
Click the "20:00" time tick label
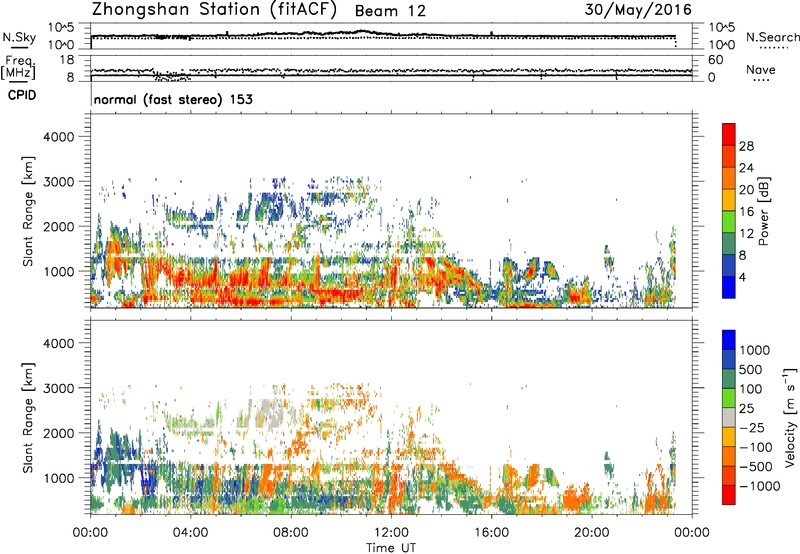point(592,533)
